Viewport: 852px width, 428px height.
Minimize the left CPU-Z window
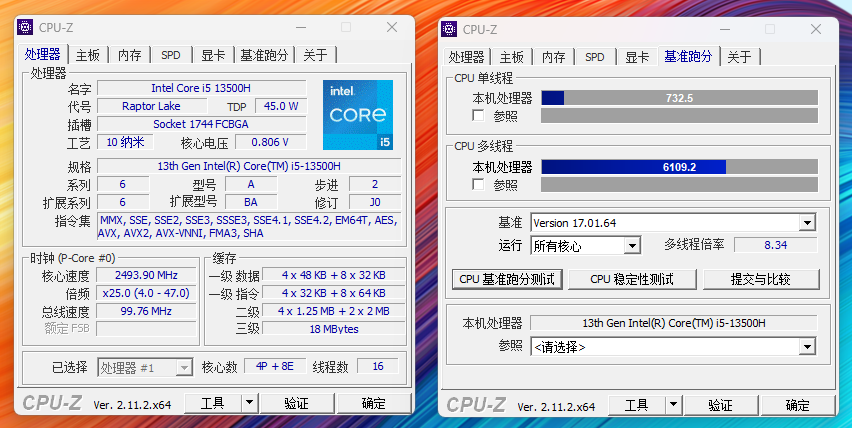300,27
